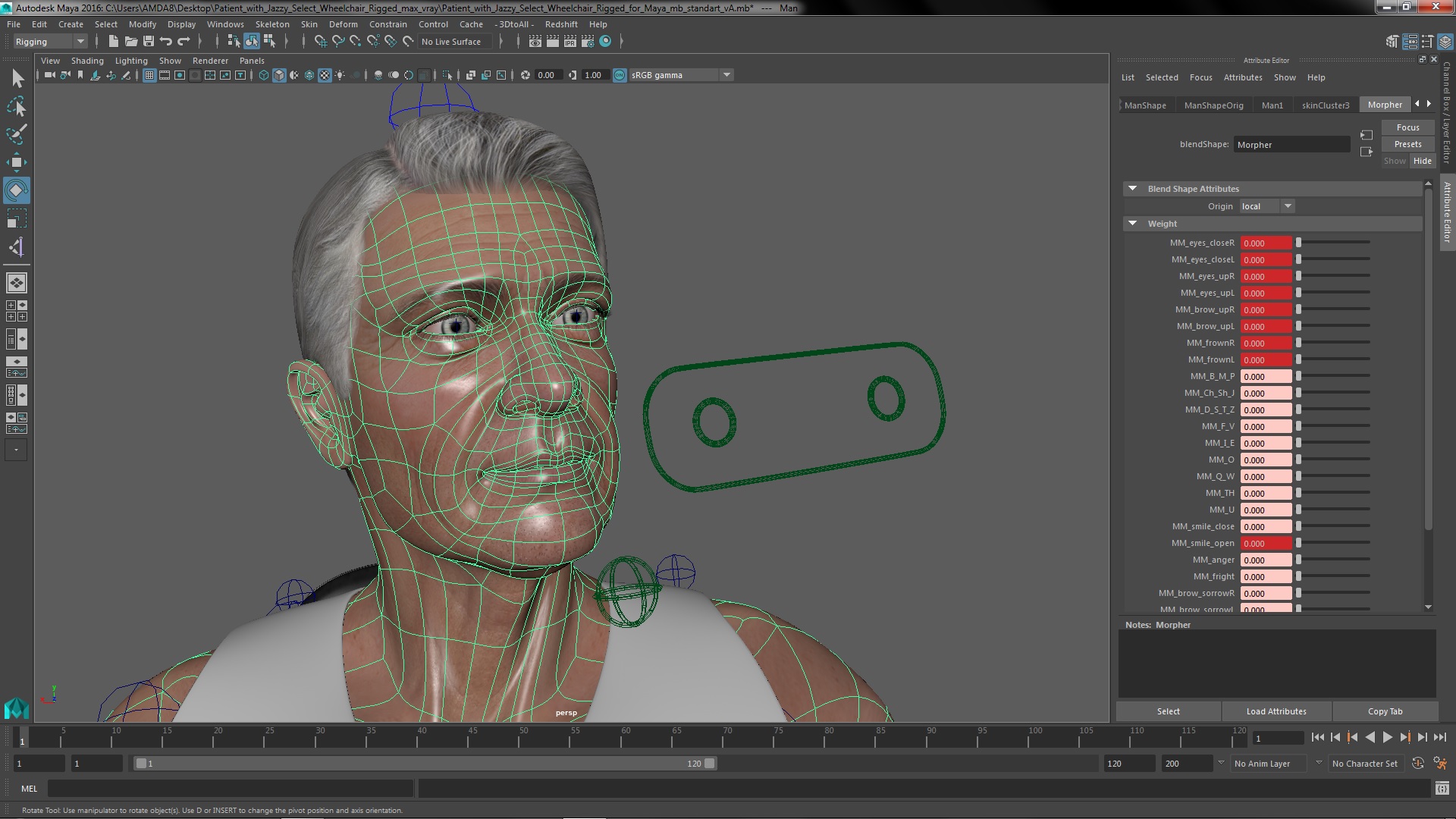Collapse the Blend Shape Attributes section
The height and width of the screenshot is (819, 1456).
1132,189
